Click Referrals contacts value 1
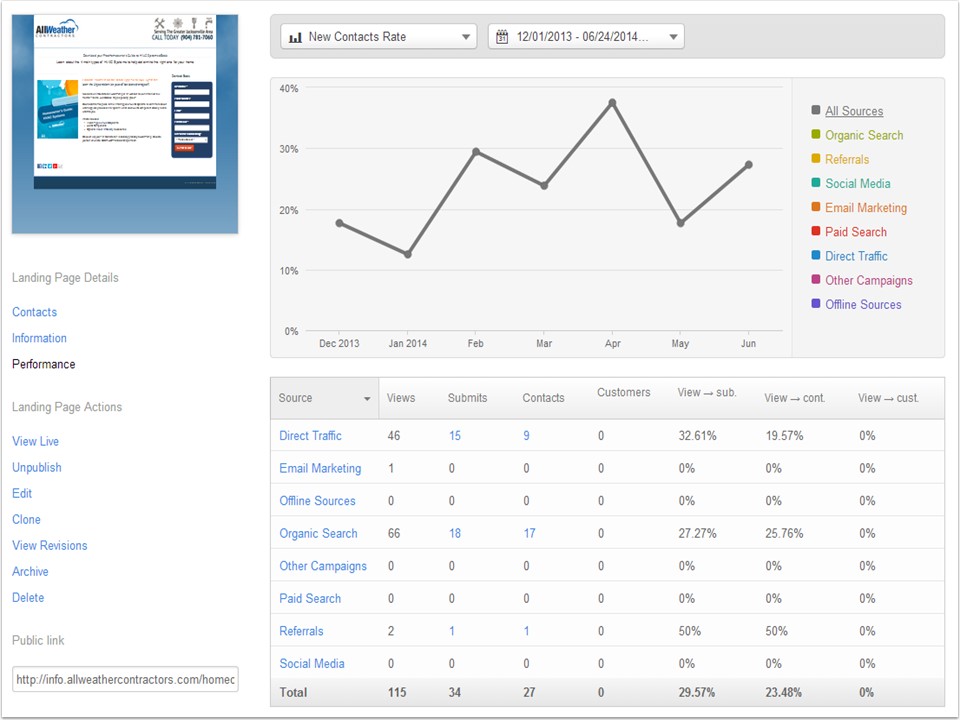The width and height of the screenshot is (960, 720). 527,631
